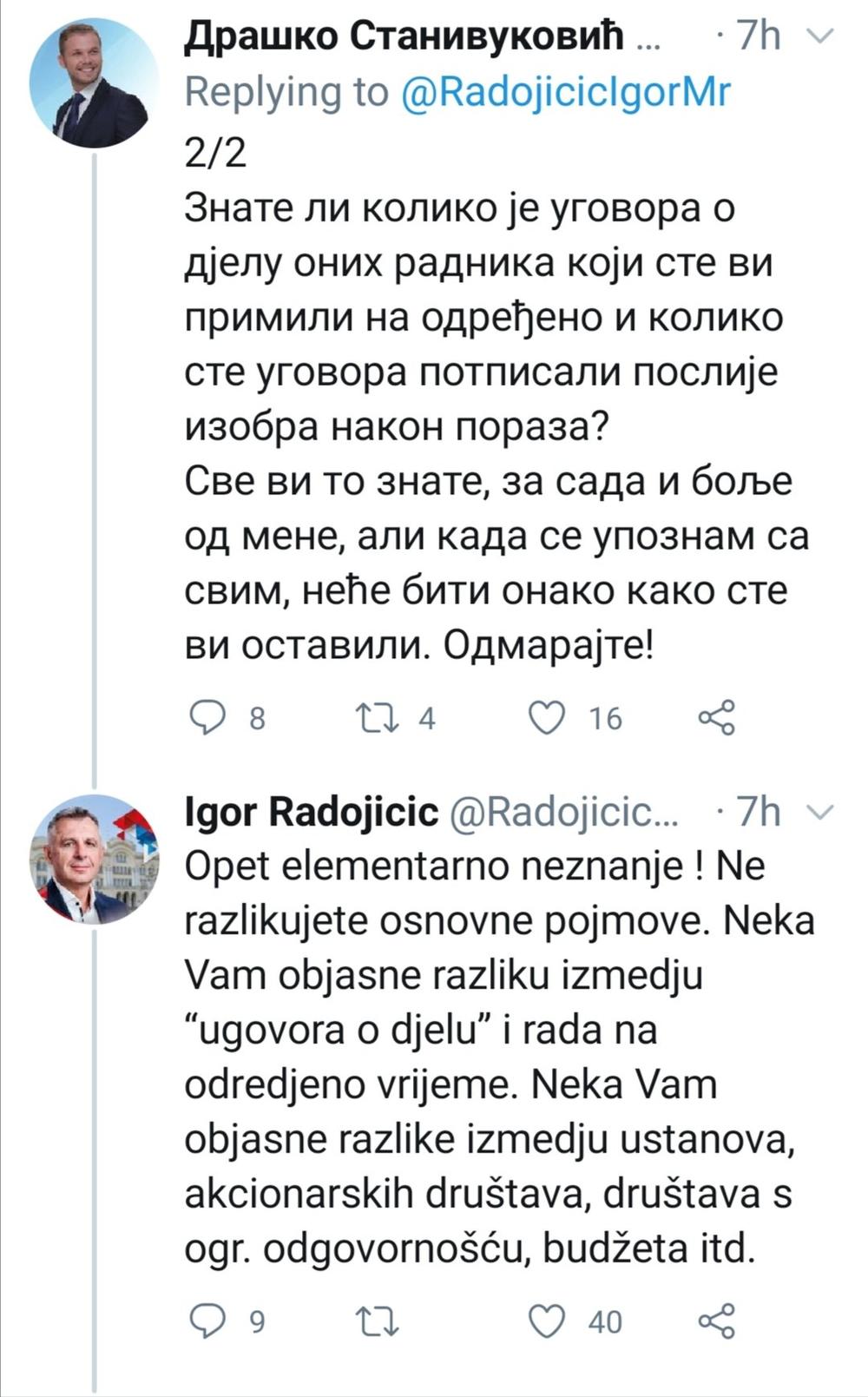
Task: Share Драшко Станивуковић's tweet
Action: 717,718
